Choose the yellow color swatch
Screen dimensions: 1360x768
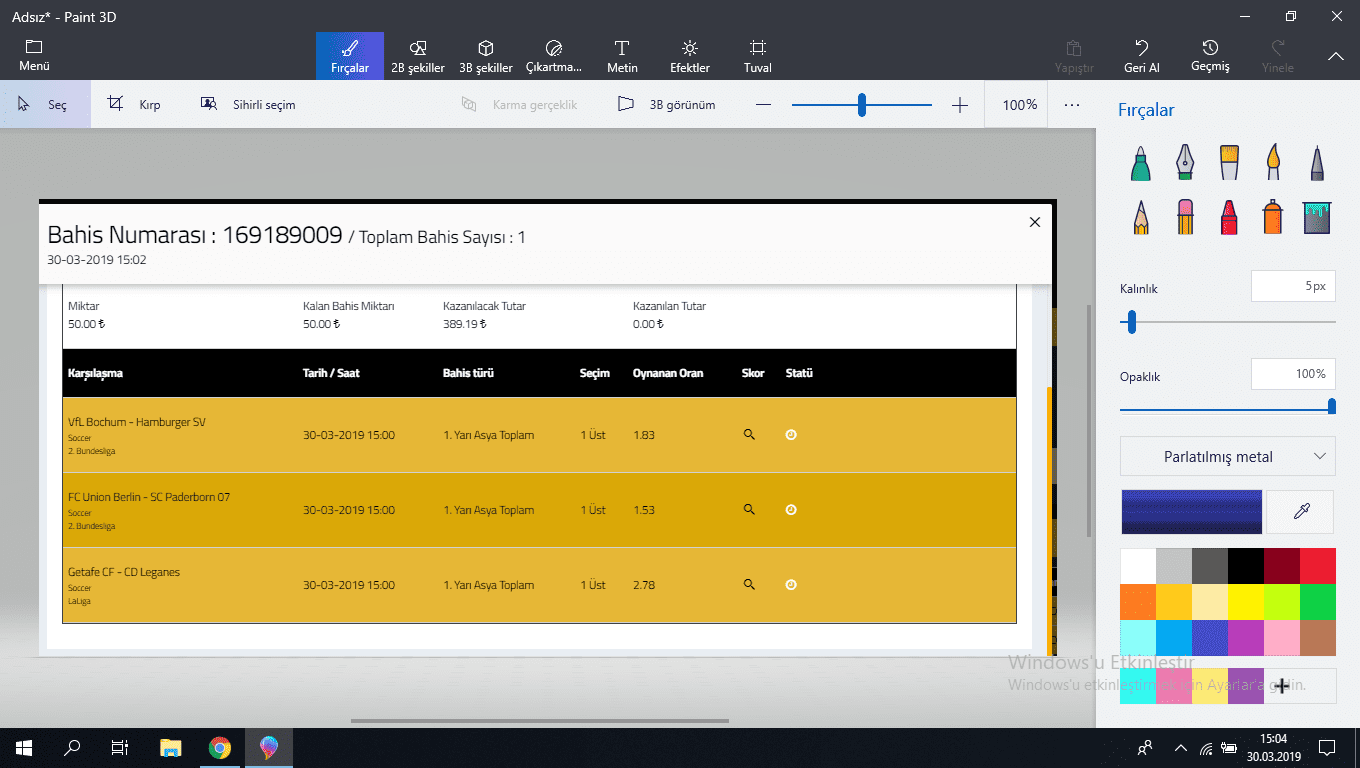1246,602
